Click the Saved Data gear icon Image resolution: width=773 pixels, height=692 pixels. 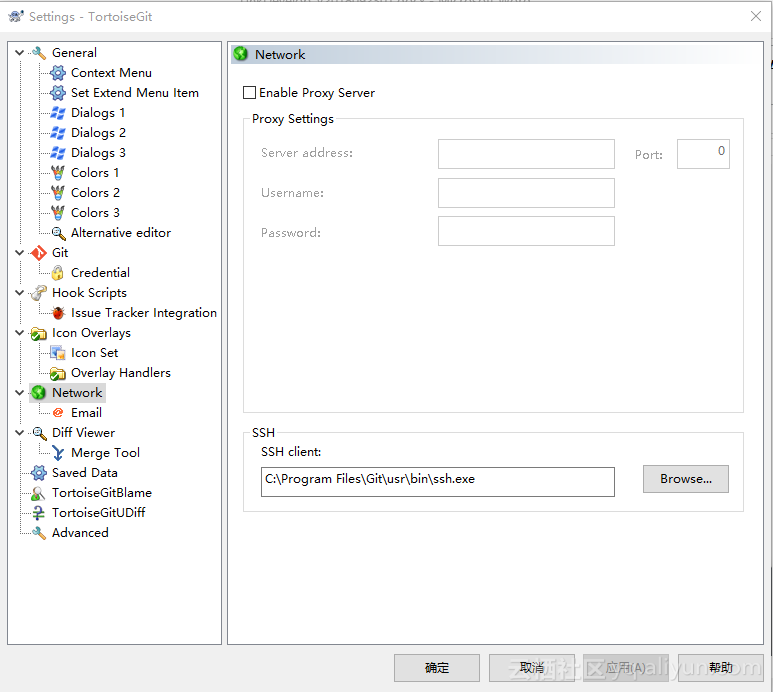[38, 473]
